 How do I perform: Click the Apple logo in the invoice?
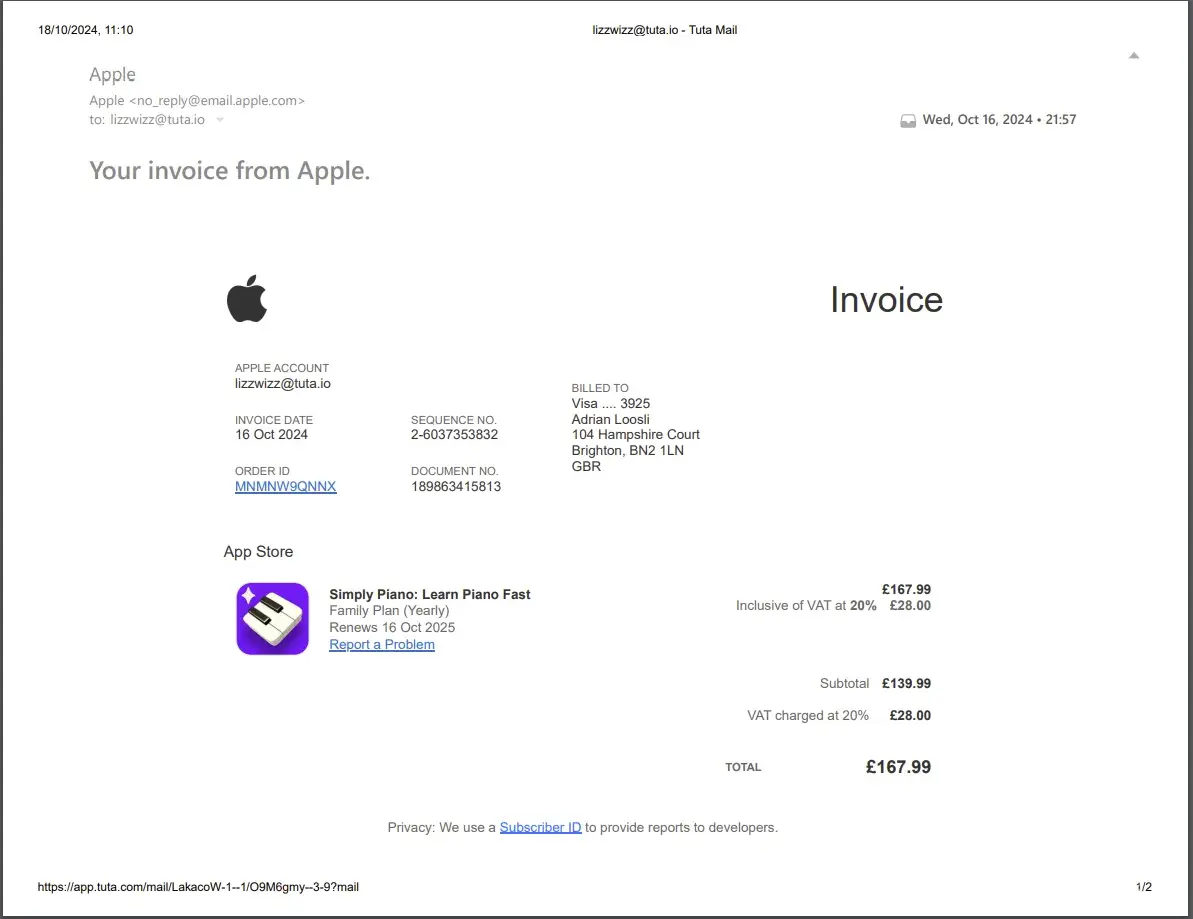point(247,299)
